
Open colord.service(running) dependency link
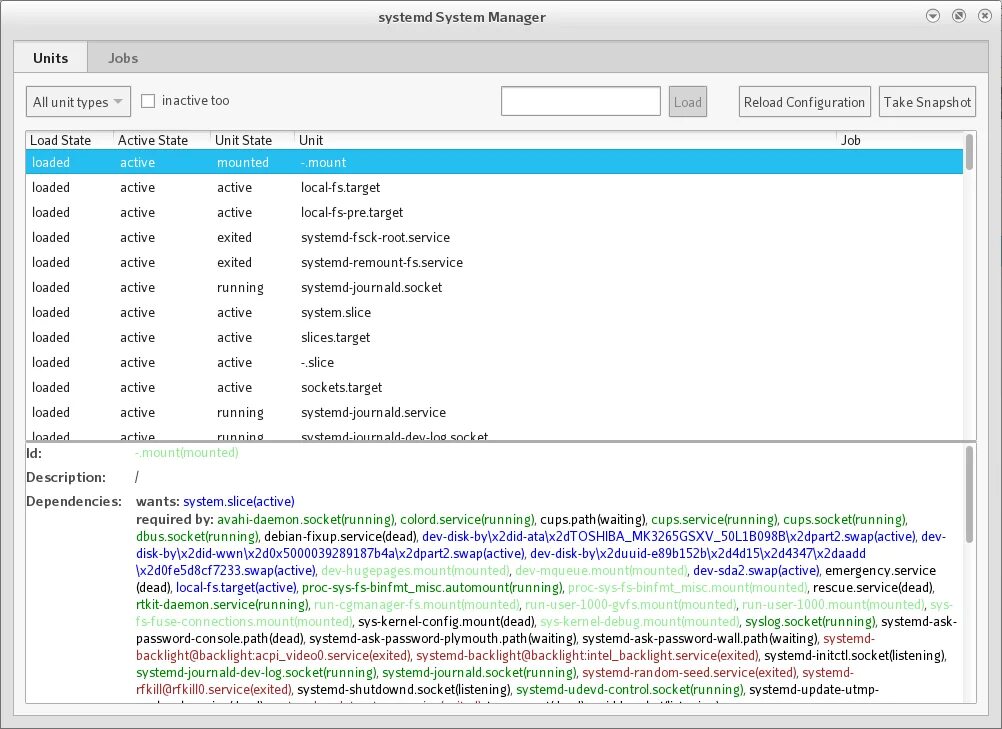(x=468, y=519)
